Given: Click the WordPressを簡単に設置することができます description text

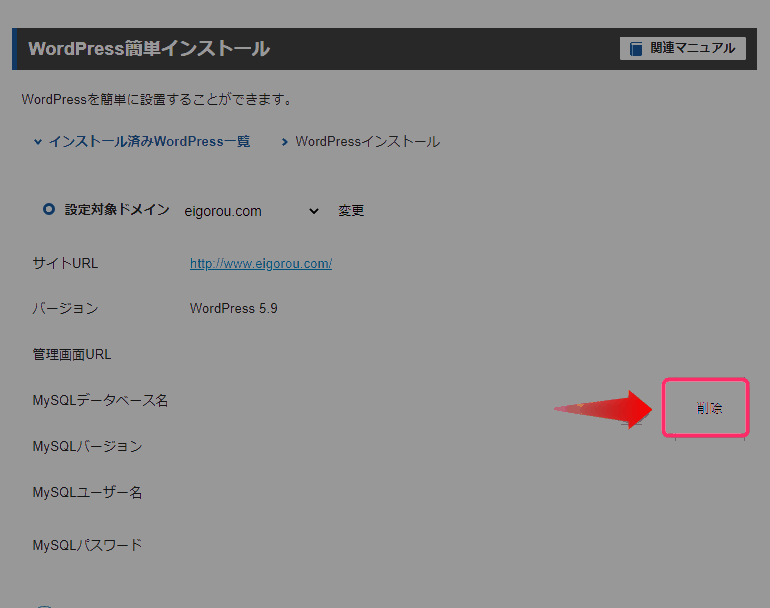Looking at the screenshot, I should coord(158,100).
